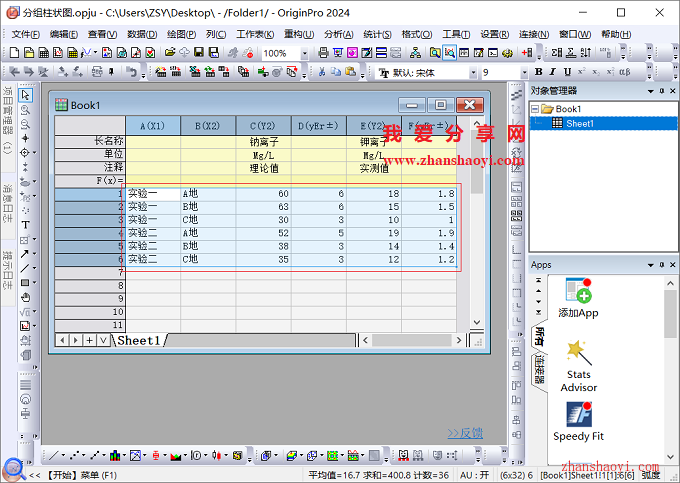680x483 pixels.
Task: Click the Greek symbols αβ button
Action: [625, 72]
